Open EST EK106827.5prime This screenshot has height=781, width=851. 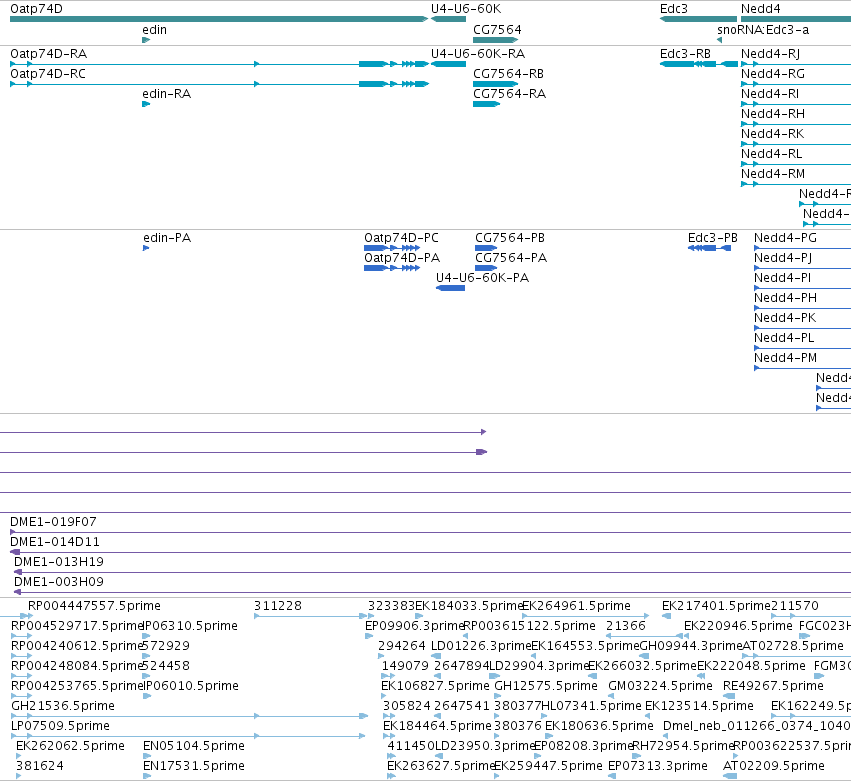coord(435,686)
